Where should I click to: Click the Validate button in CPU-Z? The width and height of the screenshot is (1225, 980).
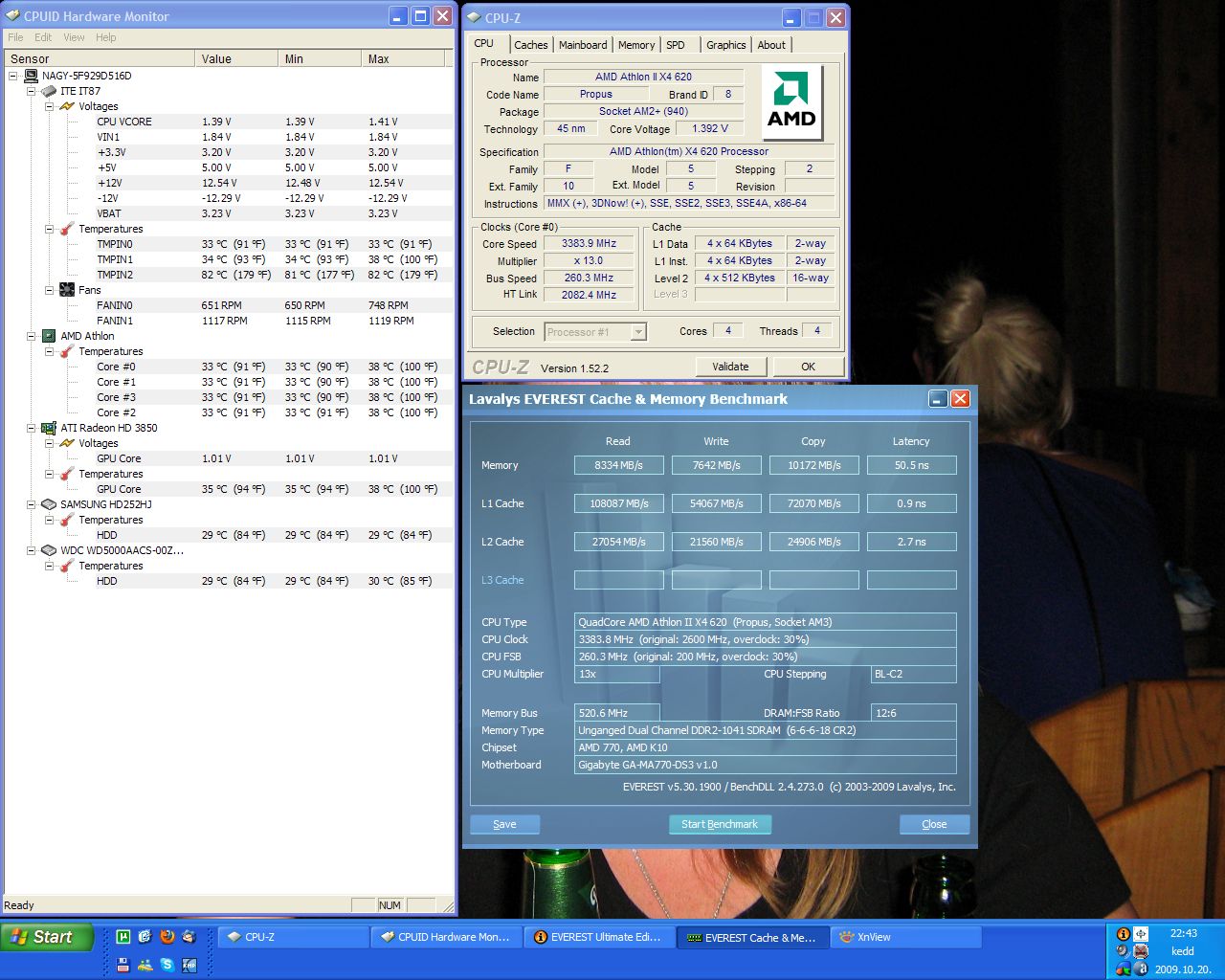[730, 367]
